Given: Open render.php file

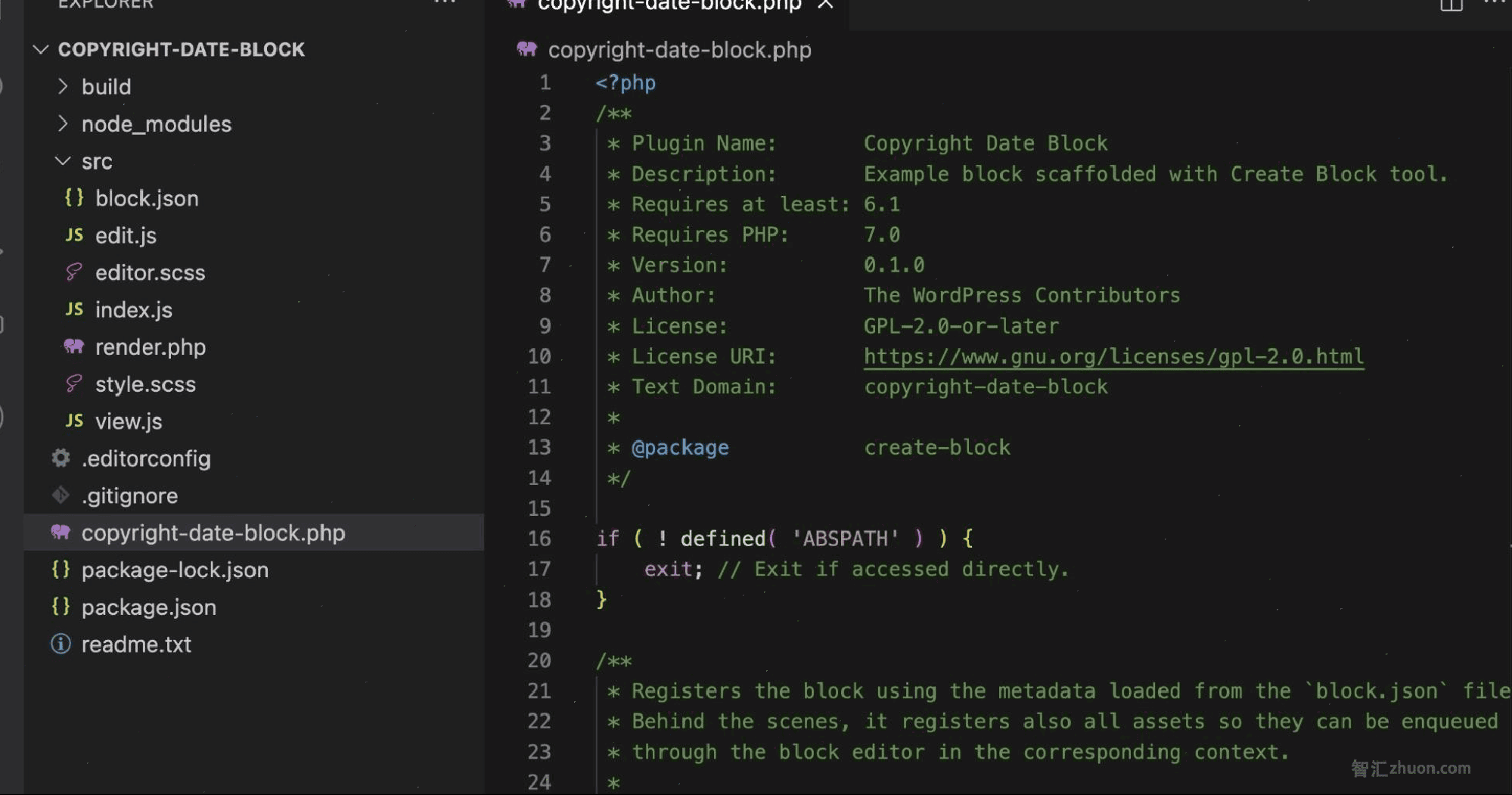Looking at the screenshot, I should coord(150,346).
